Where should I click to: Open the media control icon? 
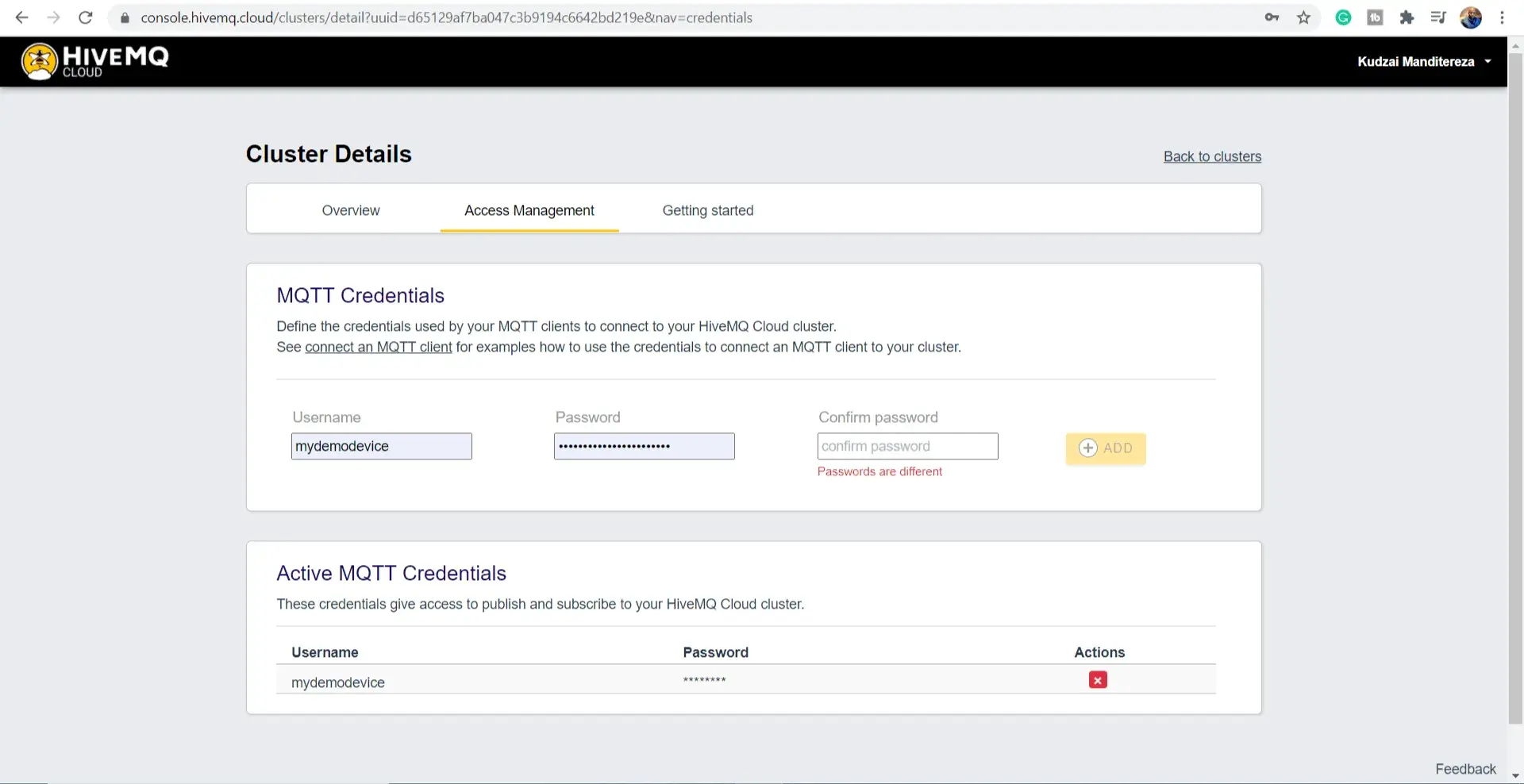coord(1438,17)
